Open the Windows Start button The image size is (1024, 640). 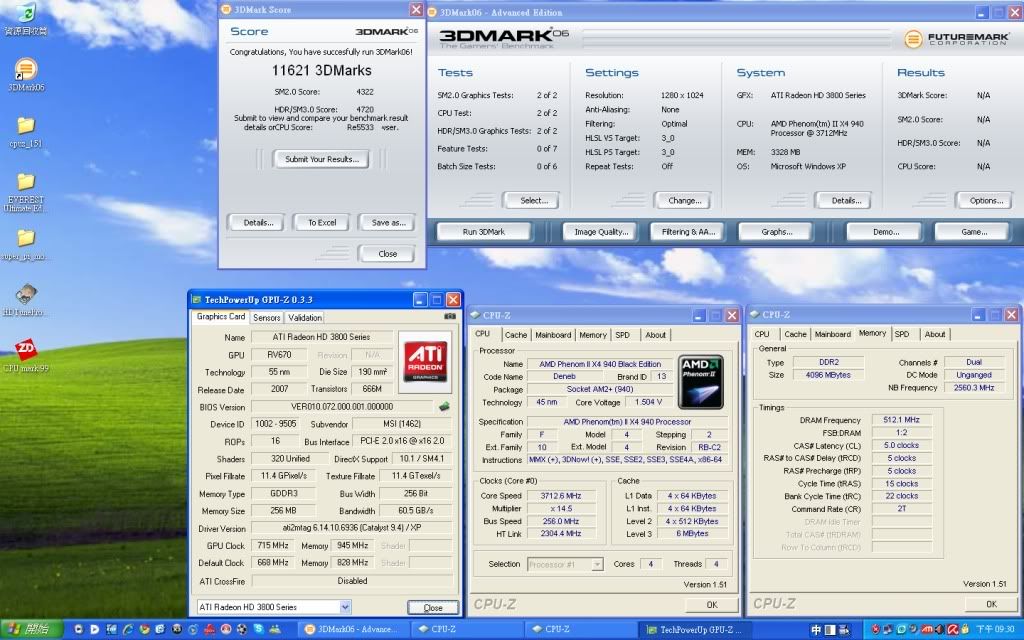coord(31,630)
